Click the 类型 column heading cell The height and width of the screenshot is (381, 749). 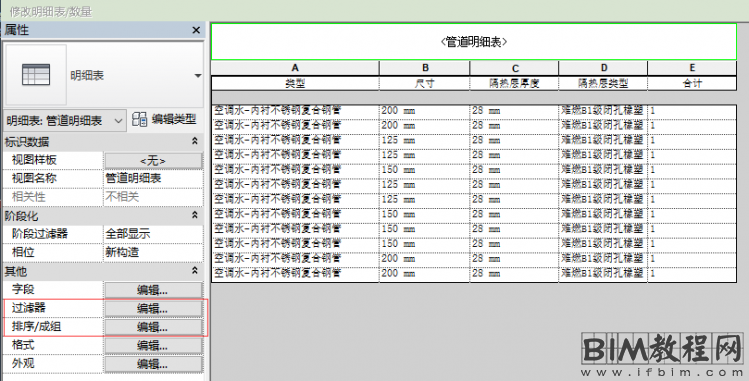(x=295, y=84)
